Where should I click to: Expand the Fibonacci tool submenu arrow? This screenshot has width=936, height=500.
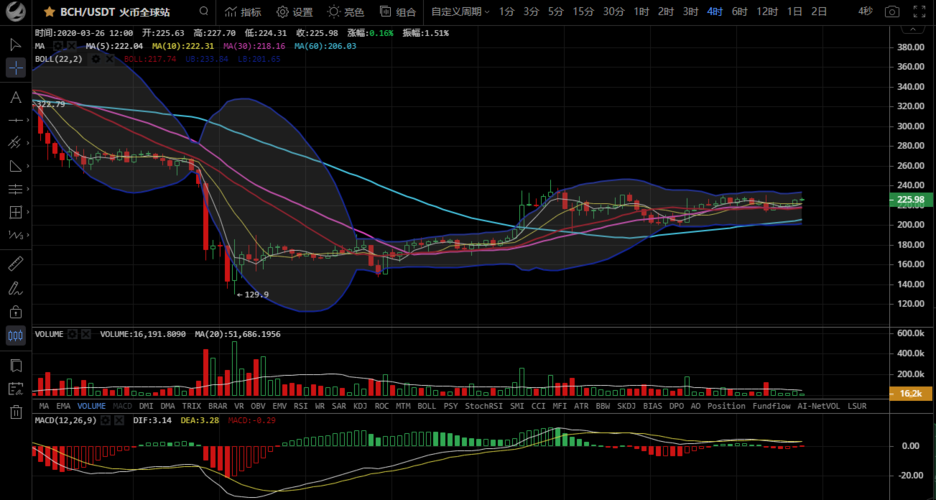tap(27, 189)
